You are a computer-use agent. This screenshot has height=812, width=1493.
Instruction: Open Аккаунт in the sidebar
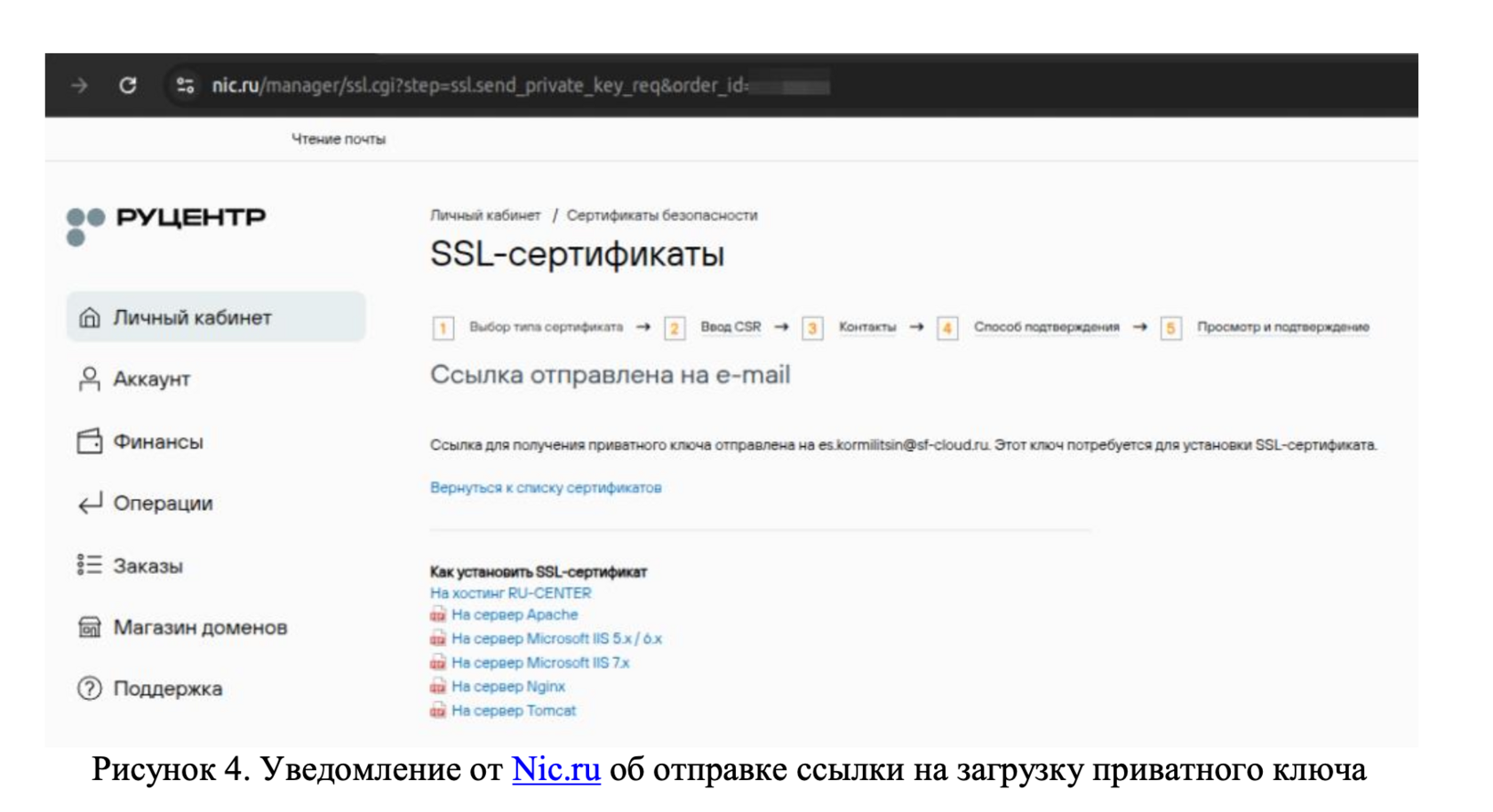151,379
